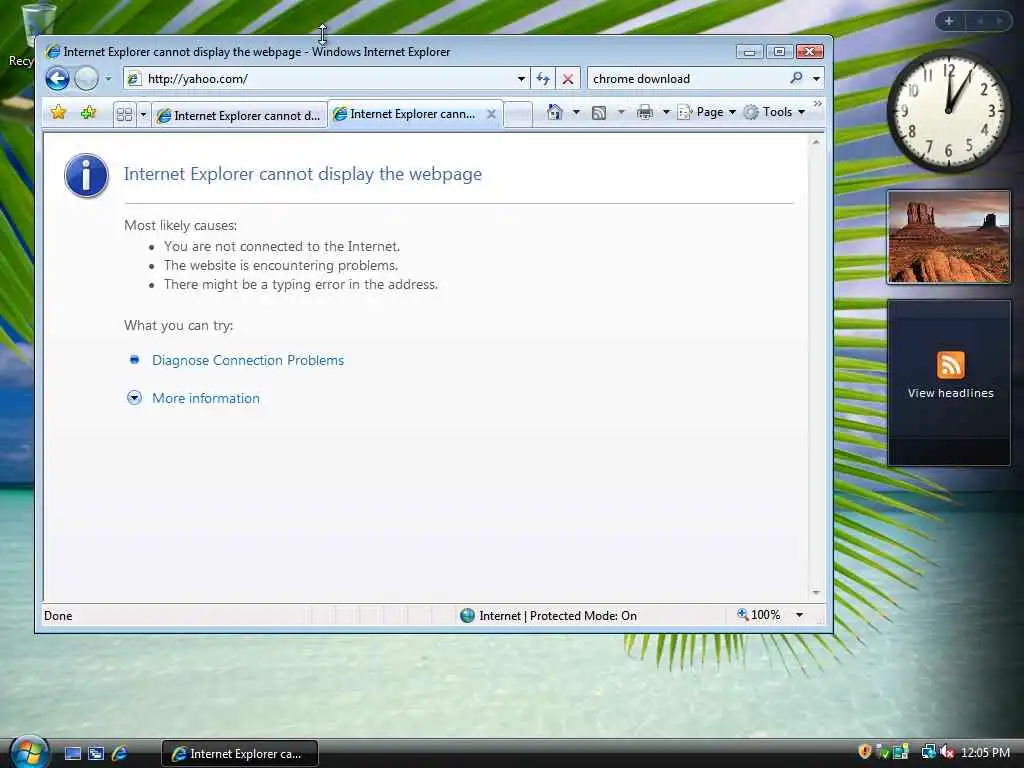The image size is (1024, 768).
Task: Close the active tab with its X
Action: coord(491,114)
